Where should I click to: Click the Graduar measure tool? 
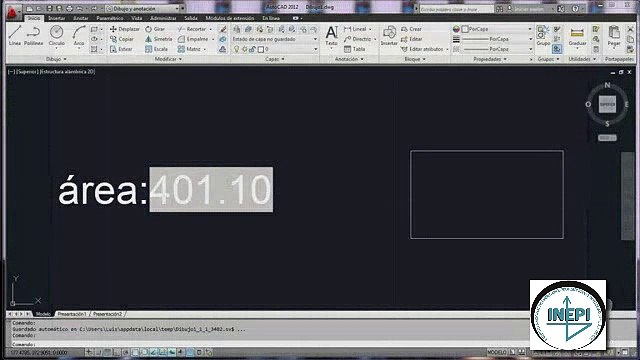(x=577, y=36)
